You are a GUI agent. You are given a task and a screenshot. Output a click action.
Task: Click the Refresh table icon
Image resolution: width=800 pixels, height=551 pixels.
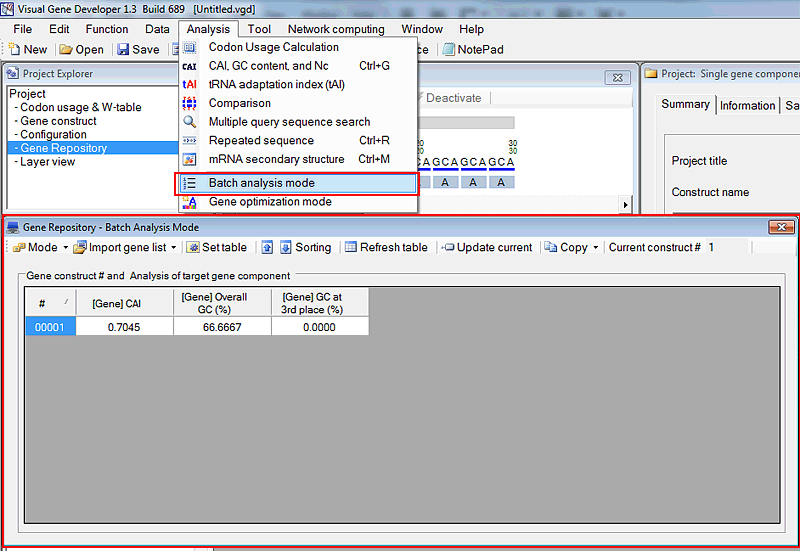coord(351,247)
